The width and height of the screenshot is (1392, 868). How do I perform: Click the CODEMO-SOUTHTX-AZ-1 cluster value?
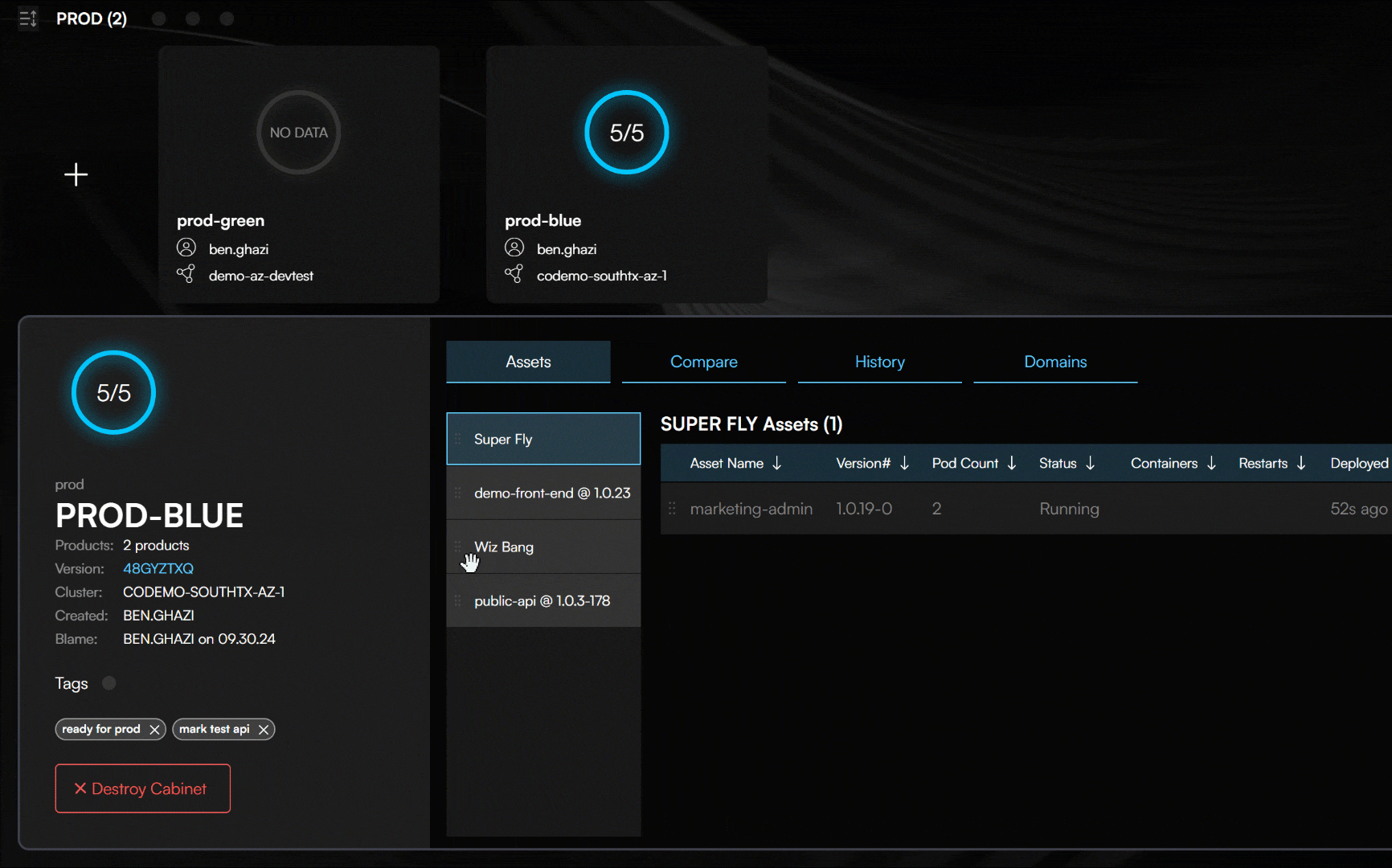204,592
